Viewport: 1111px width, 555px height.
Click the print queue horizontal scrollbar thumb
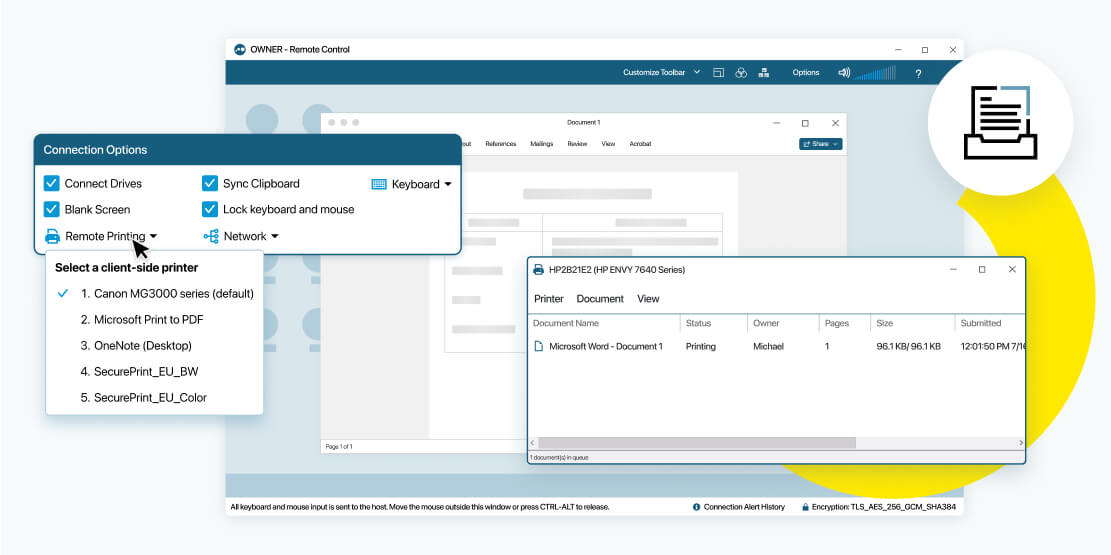697,443
